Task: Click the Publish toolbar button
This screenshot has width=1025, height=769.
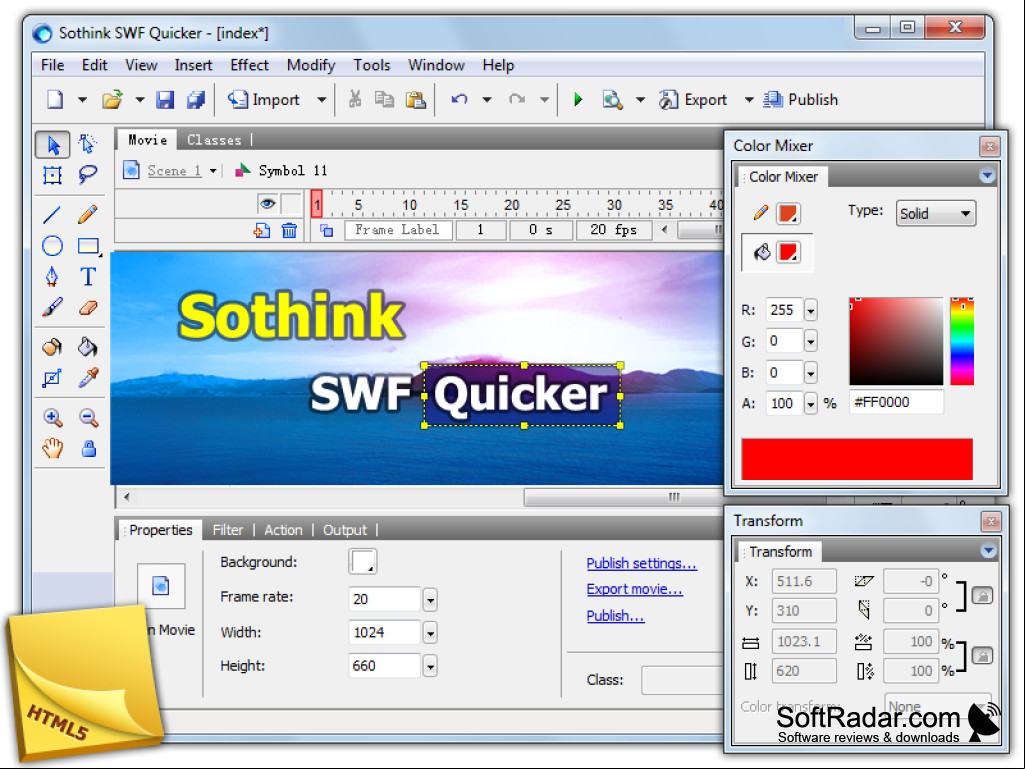Action: click(801, 99)
